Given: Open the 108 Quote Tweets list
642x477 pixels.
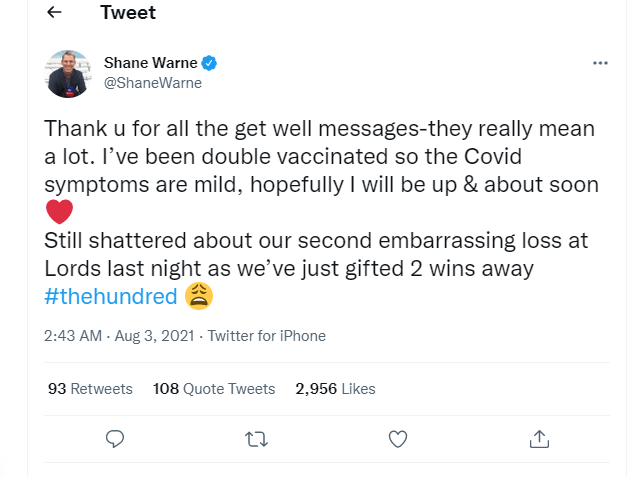Looking at the screenshot, I should point(214,389).
